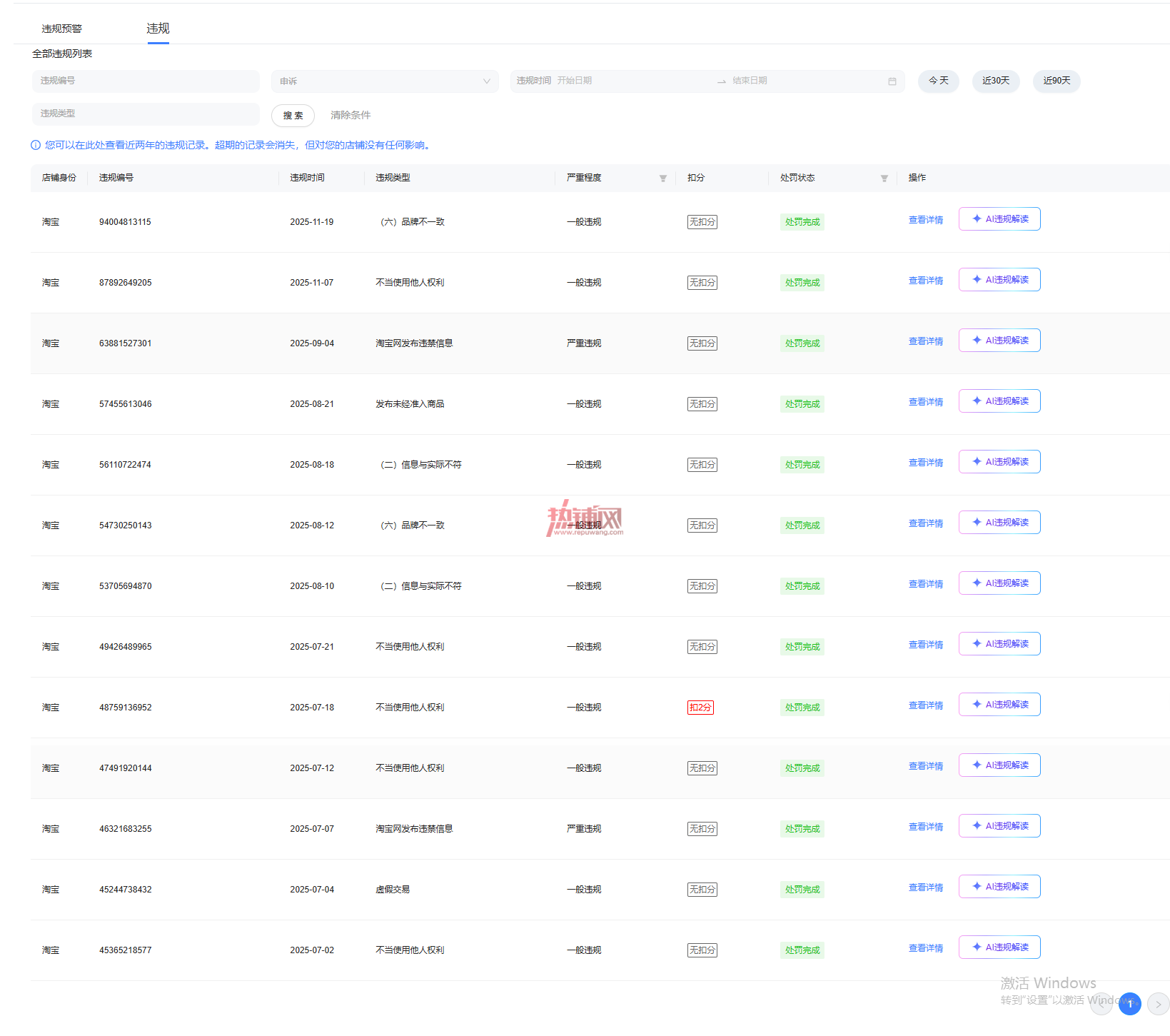Expand the 申诉 dropdown selector
The image size is (1170, 1036).
tap(385, 81)
